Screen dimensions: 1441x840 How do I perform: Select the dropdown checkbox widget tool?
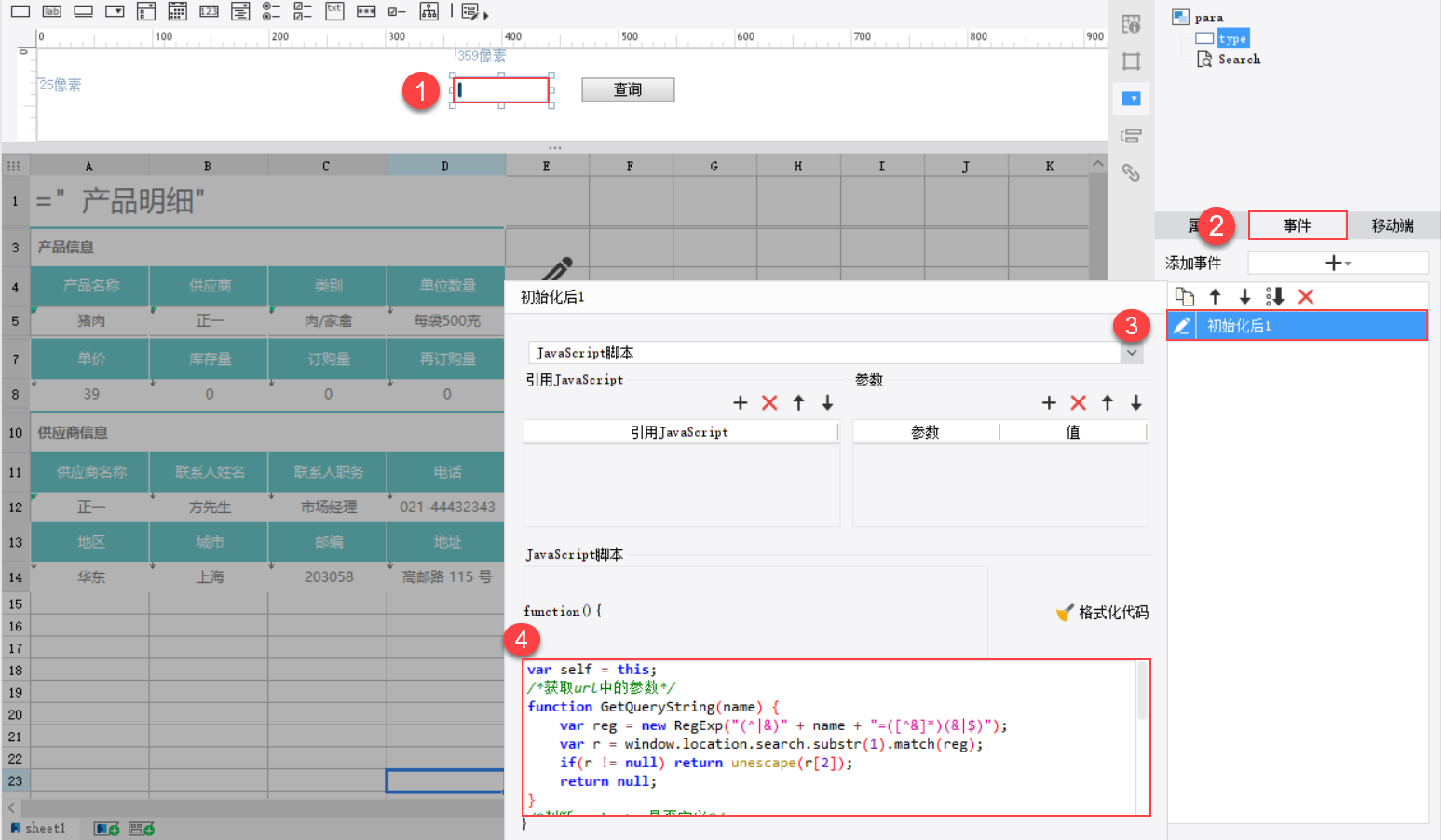tap(146, 11)
